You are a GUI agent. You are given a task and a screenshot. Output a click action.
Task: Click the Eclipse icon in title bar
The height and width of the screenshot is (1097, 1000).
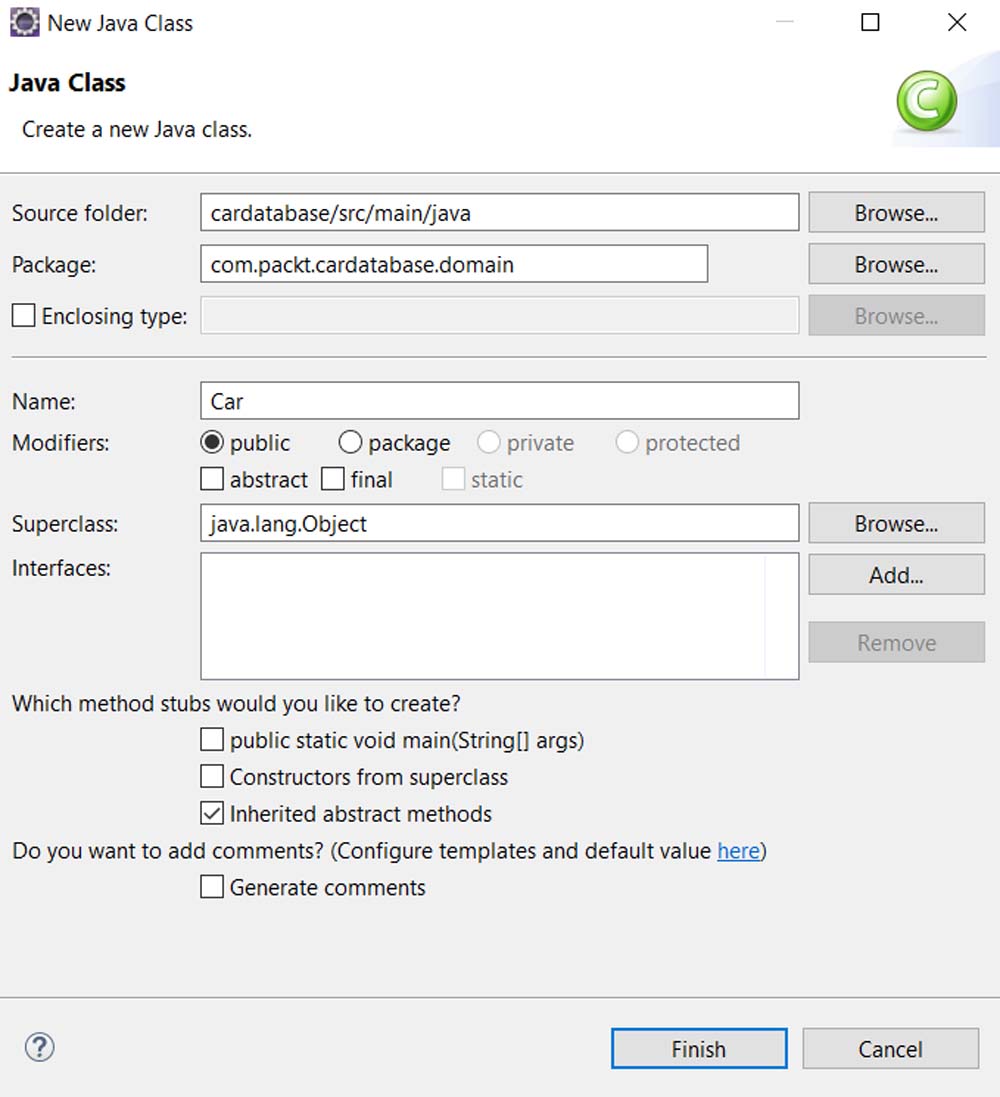pos(24,23)
